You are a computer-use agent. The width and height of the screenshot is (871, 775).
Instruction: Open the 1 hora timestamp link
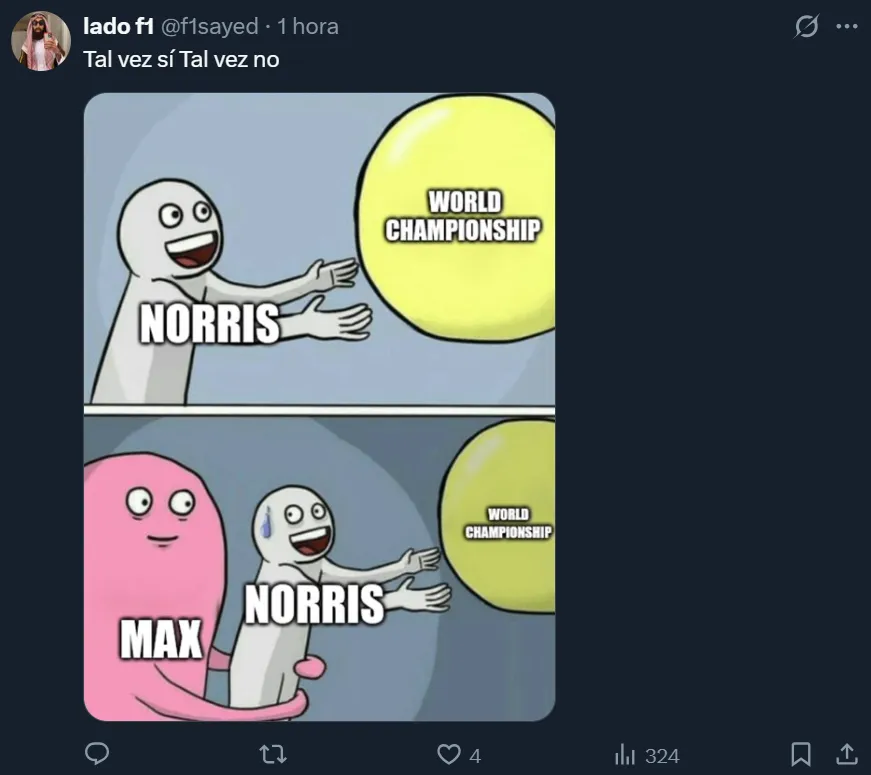(308, 26)
